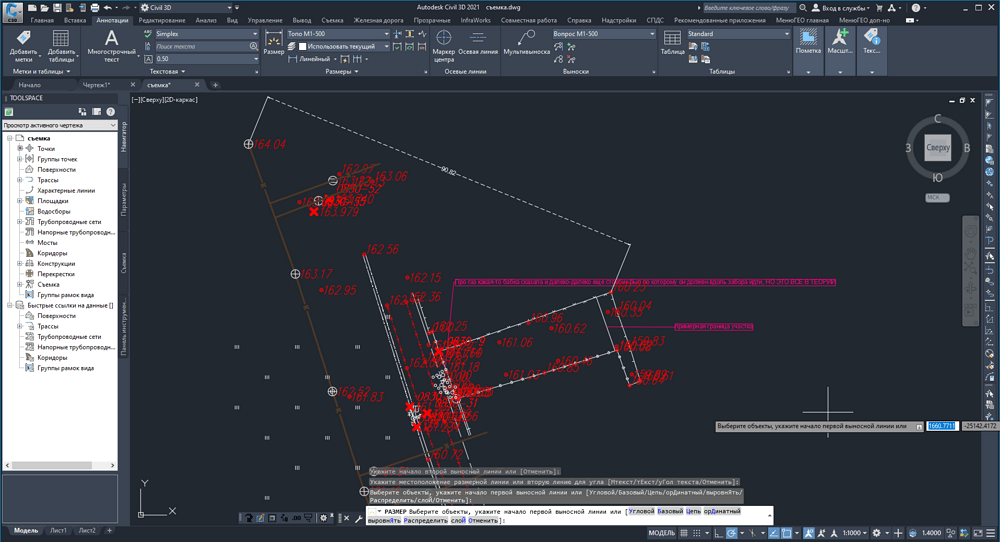Open the 1:1000 annotation scale dropdown
This screenshot has height=542, width=1000.
[853, 532]
